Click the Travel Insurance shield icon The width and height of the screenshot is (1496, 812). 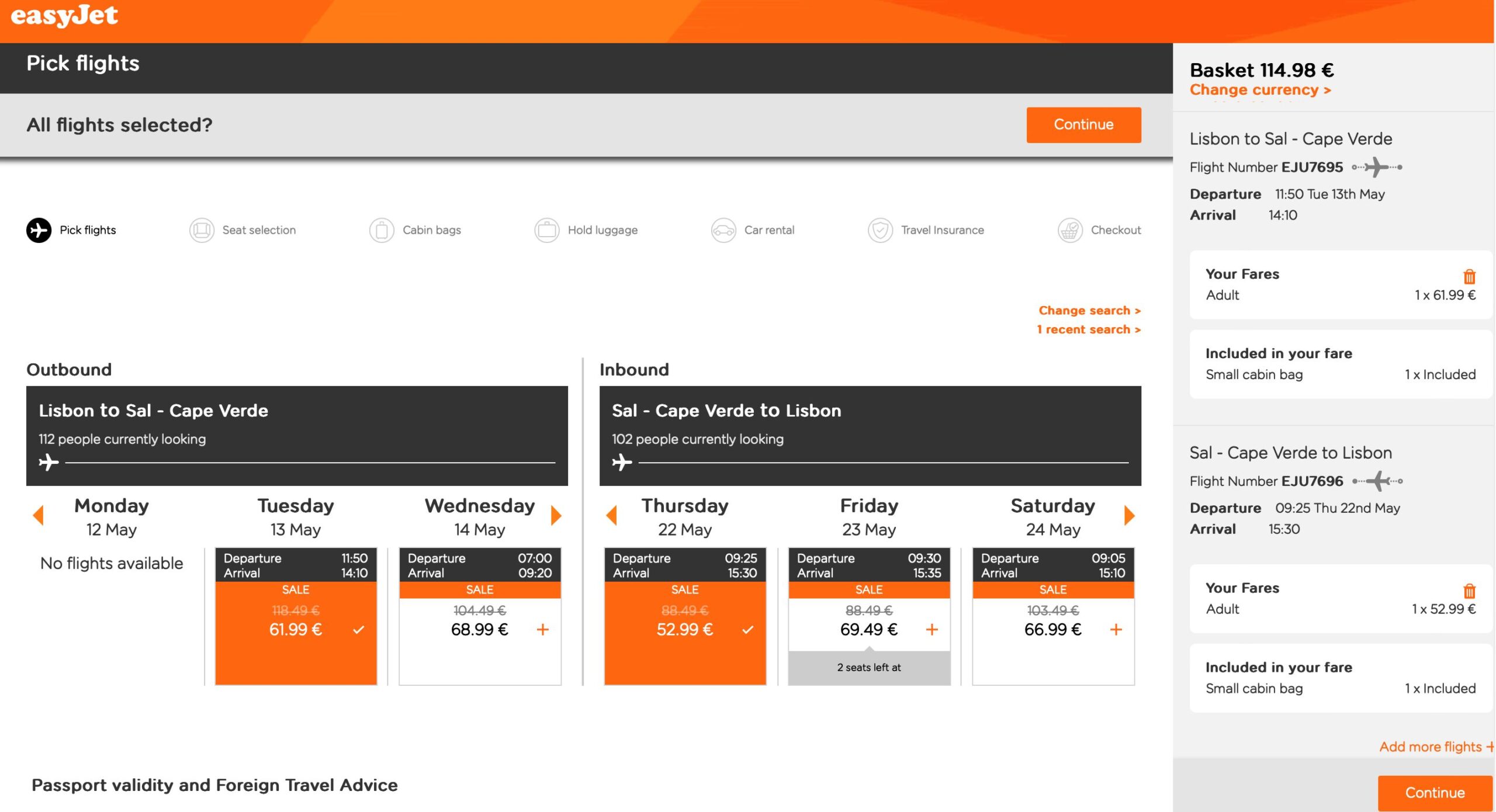tap(880, 230)
